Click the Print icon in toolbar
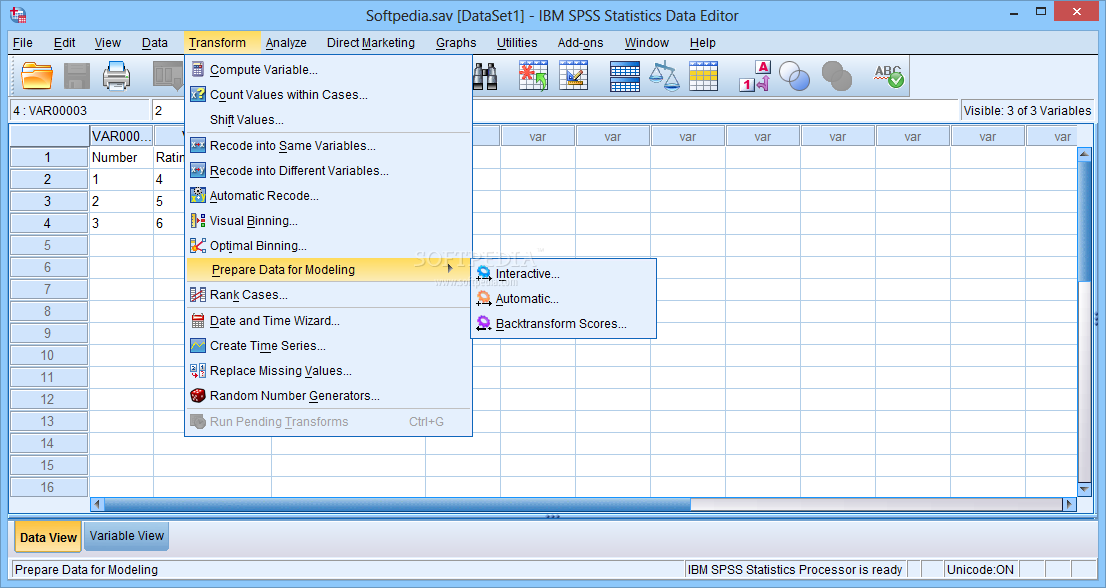The width and height of the screenshot is (1106, 588). point(116,75)
